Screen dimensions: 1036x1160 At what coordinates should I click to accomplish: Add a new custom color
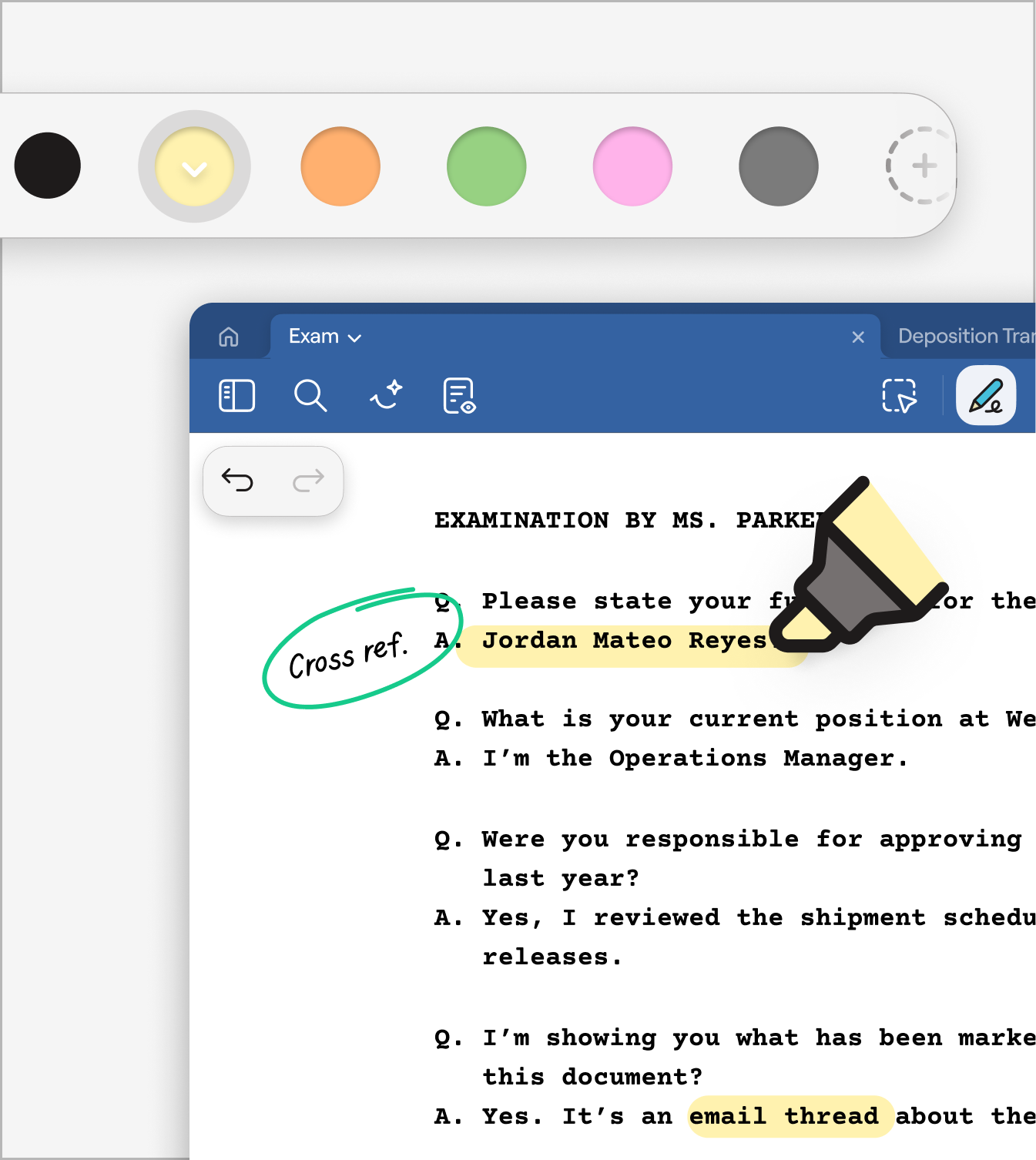coord(924,166)
